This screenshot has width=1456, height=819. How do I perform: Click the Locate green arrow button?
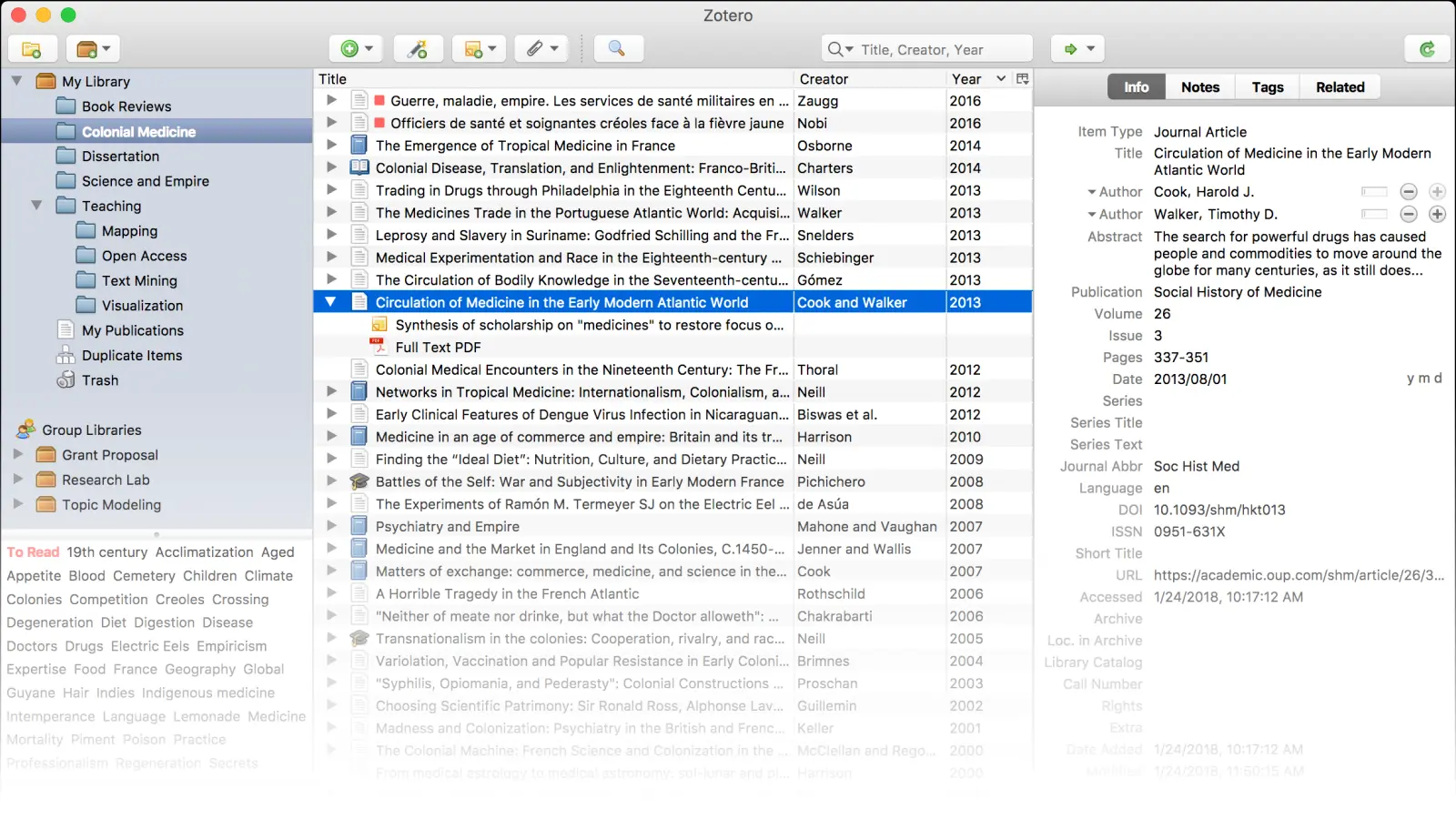[1078, 49]
